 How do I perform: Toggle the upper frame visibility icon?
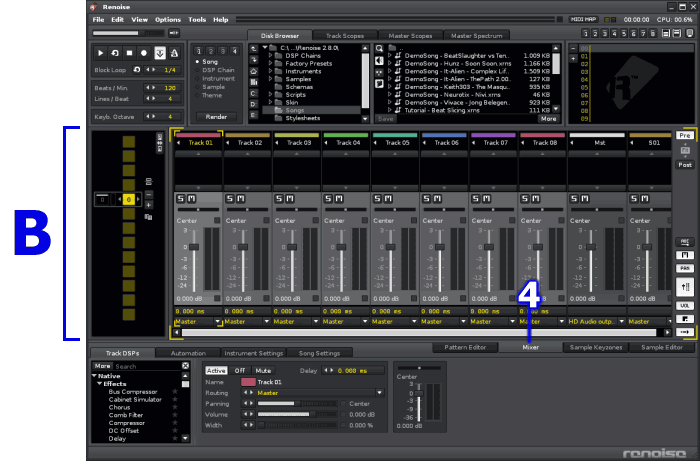click(x=666, y=33)
